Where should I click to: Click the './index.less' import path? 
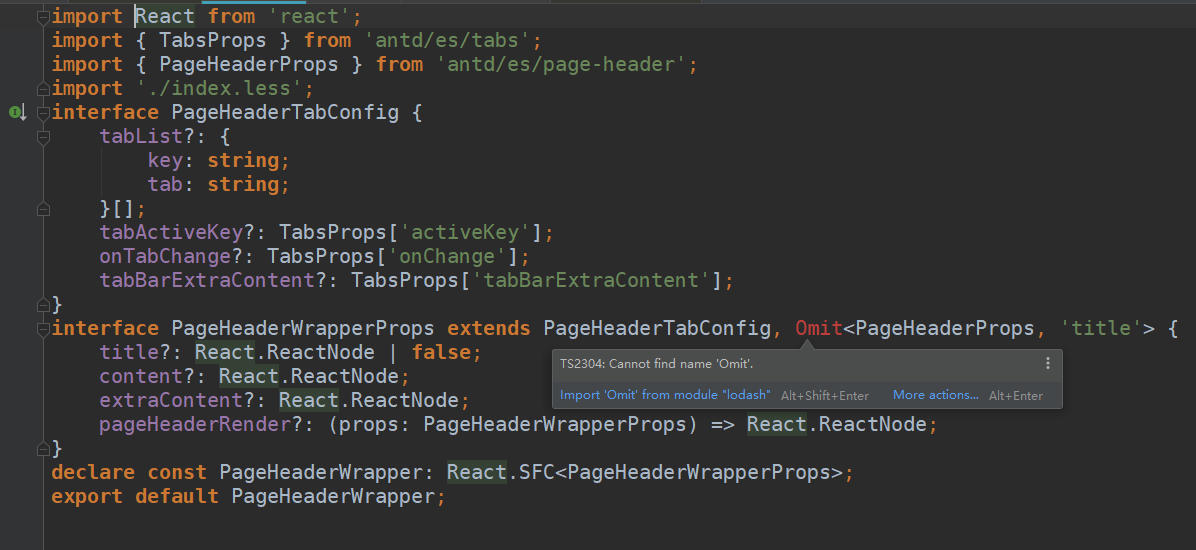coord(219,88)
